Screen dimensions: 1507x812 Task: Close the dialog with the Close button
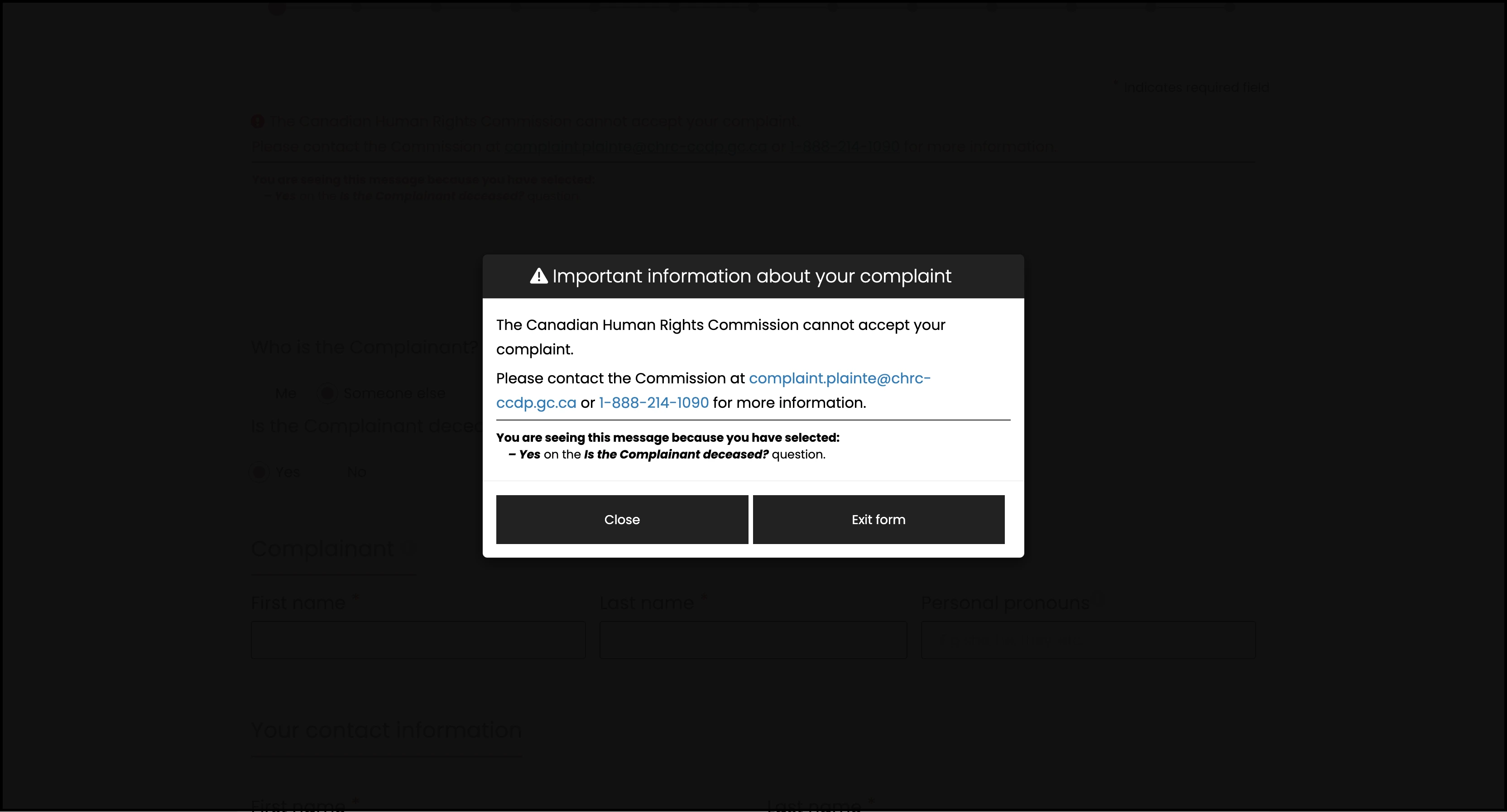pos(621,519)
